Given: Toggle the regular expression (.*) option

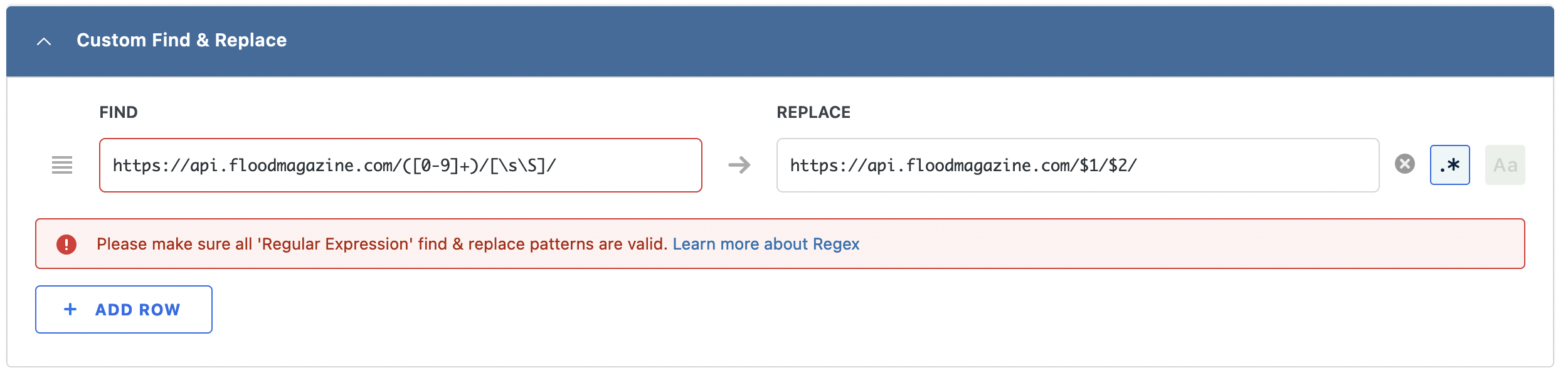Looking at the screenshot, I should pos(1449,165).
